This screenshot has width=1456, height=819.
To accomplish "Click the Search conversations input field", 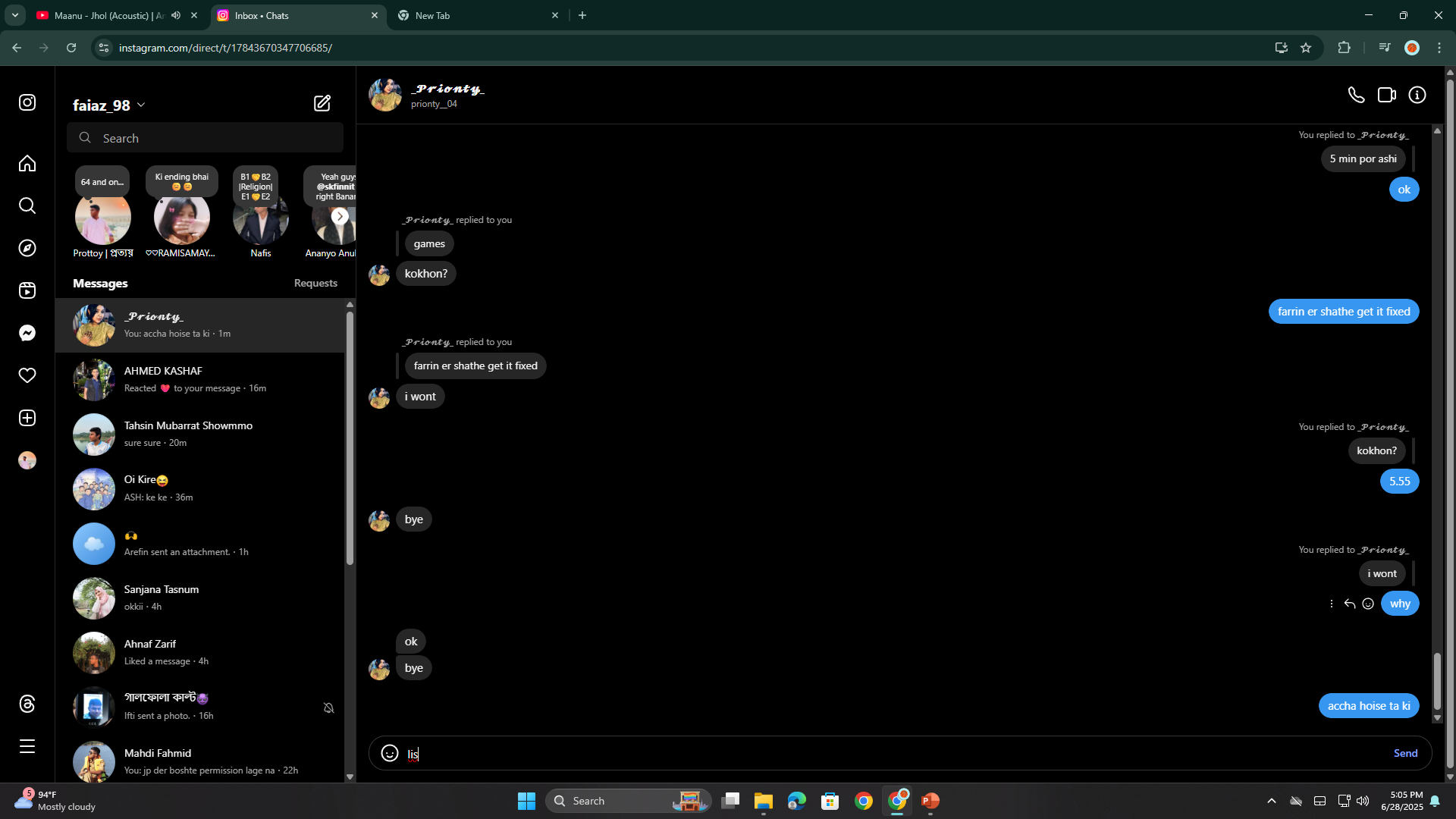I will pos(205,138).
